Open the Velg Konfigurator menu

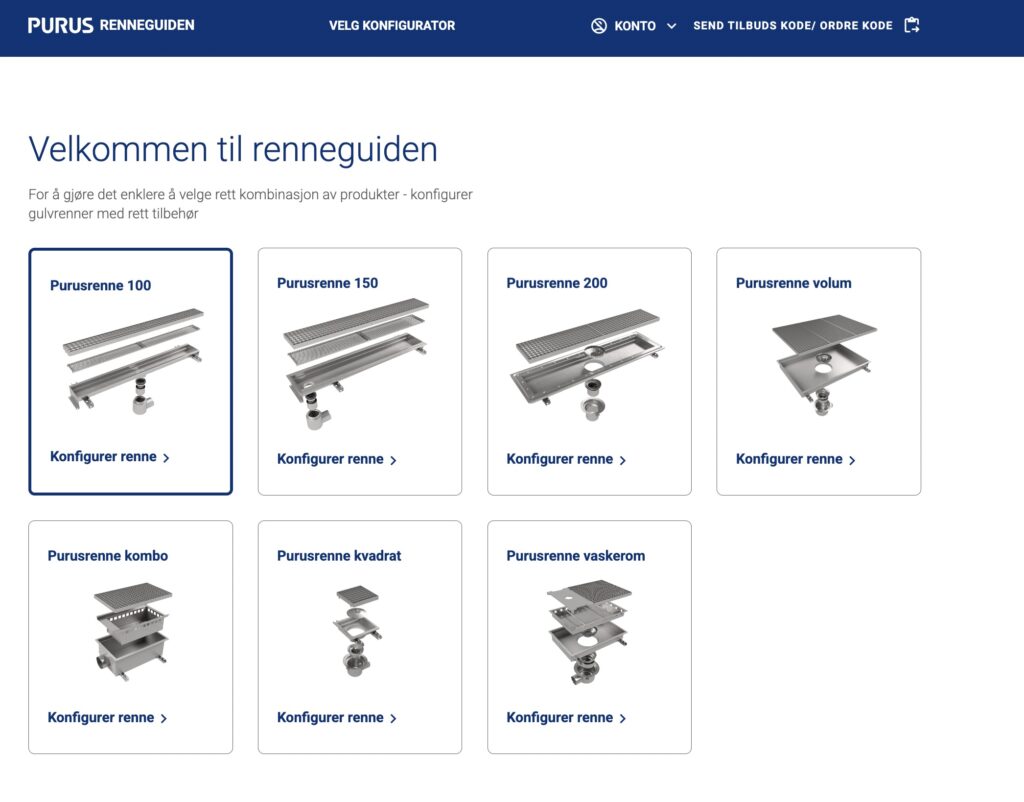pyautogui.click(x=392, y=26)
